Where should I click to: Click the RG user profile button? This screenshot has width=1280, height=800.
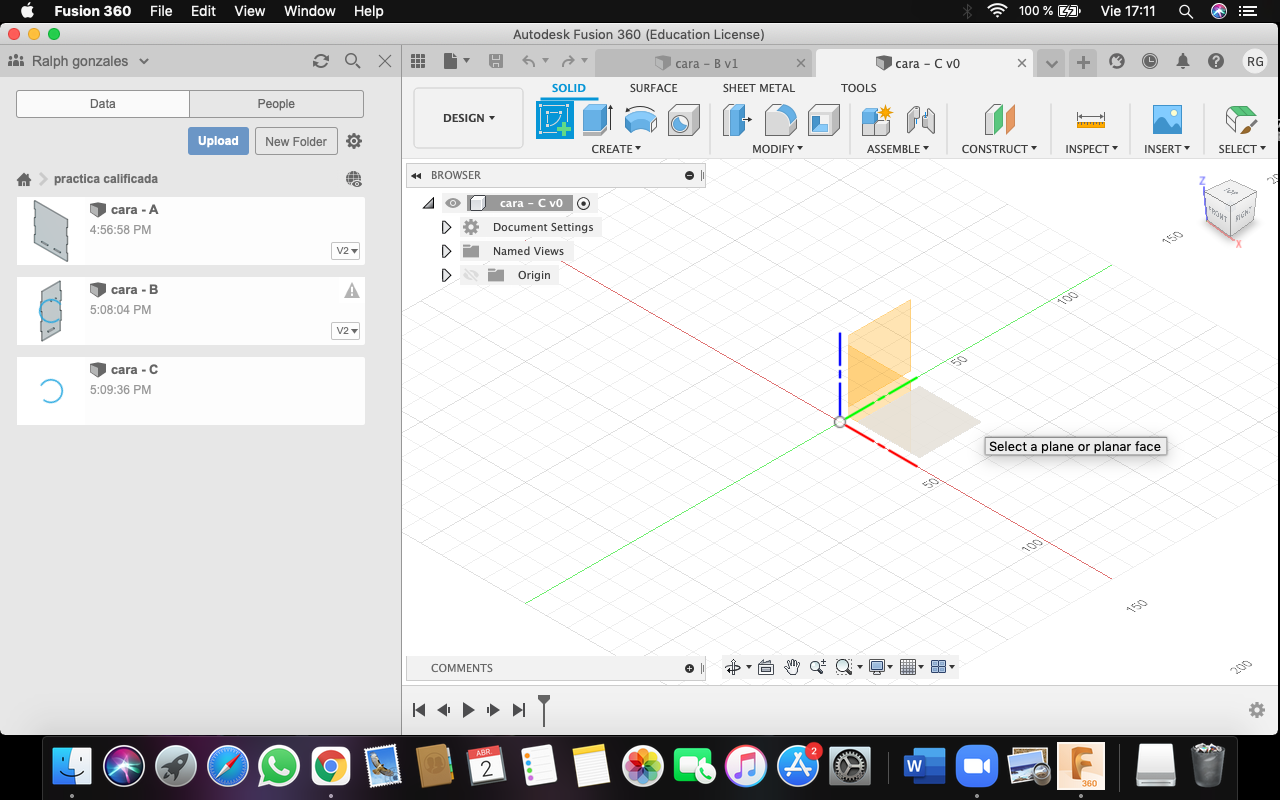pos(1255,61)
